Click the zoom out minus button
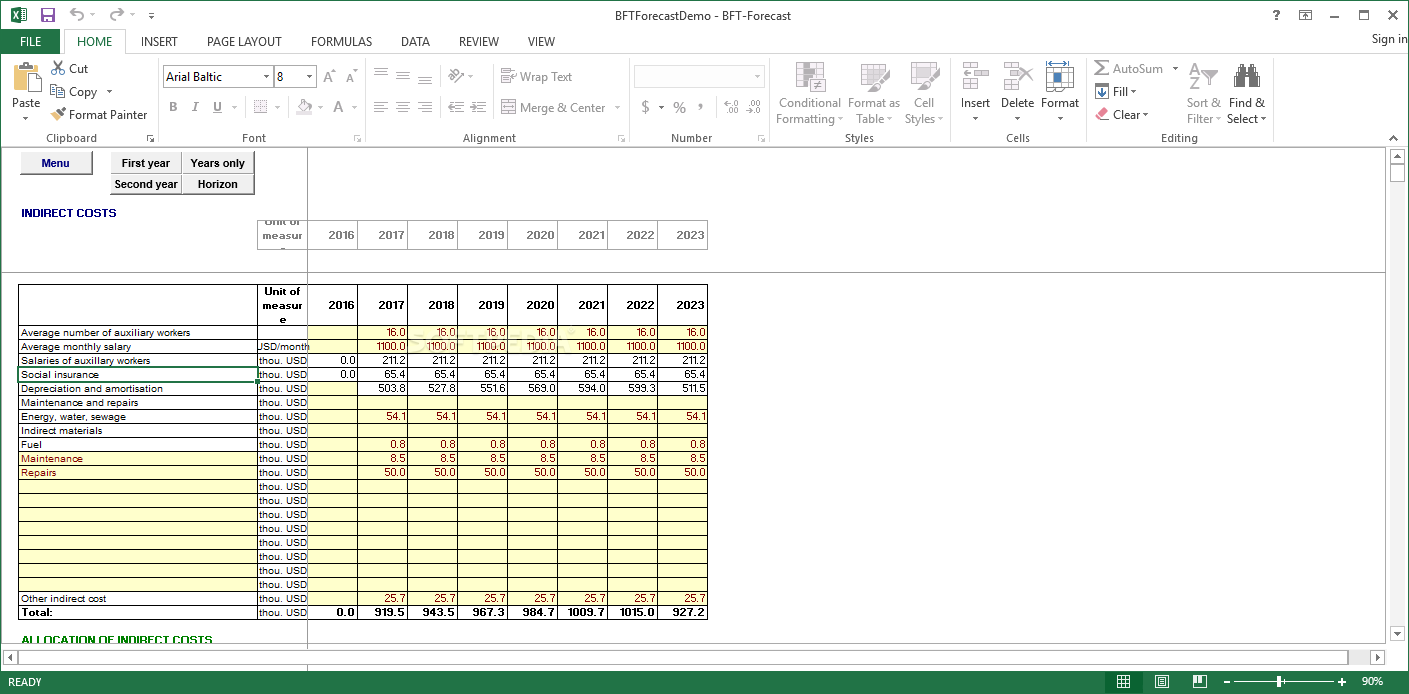This screenshot has width=1409, height=694. [1227, 681]
